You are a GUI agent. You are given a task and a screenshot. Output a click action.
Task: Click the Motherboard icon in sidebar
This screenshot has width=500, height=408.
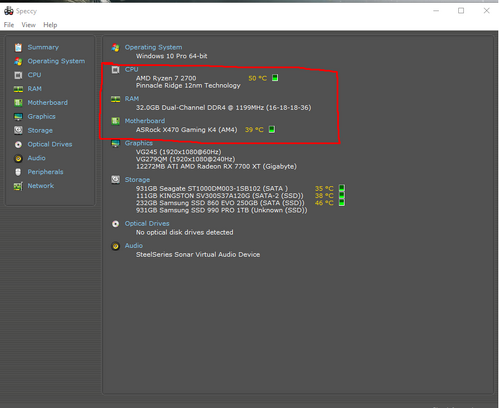point(18,103)
